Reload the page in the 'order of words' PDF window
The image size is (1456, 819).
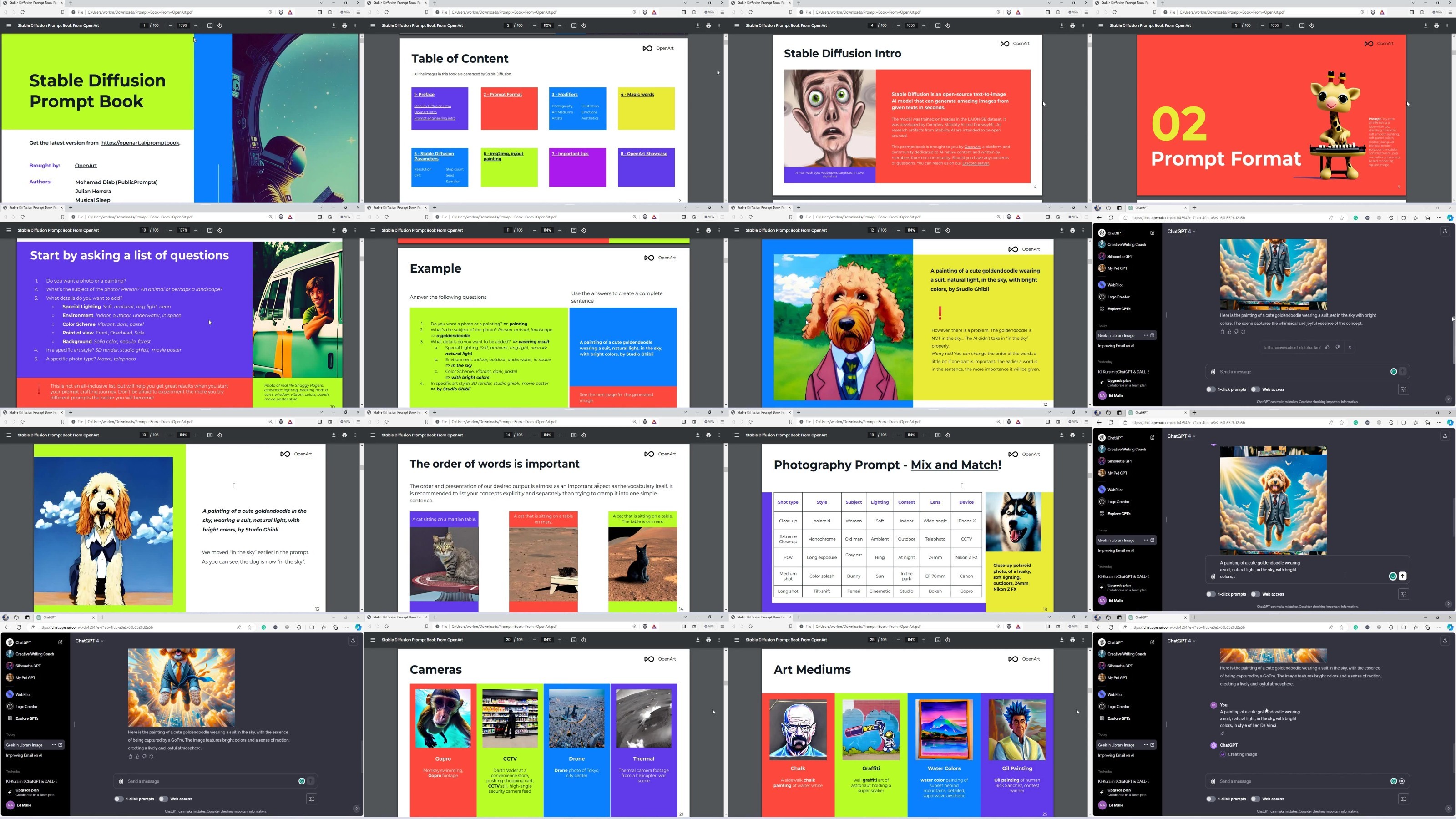pyautogui.click(x=387, y=422)
